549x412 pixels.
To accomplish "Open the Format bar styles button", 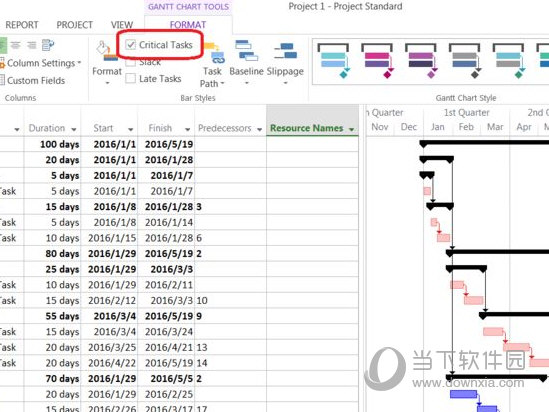I will pyautogui.click(x=107, y=63).
